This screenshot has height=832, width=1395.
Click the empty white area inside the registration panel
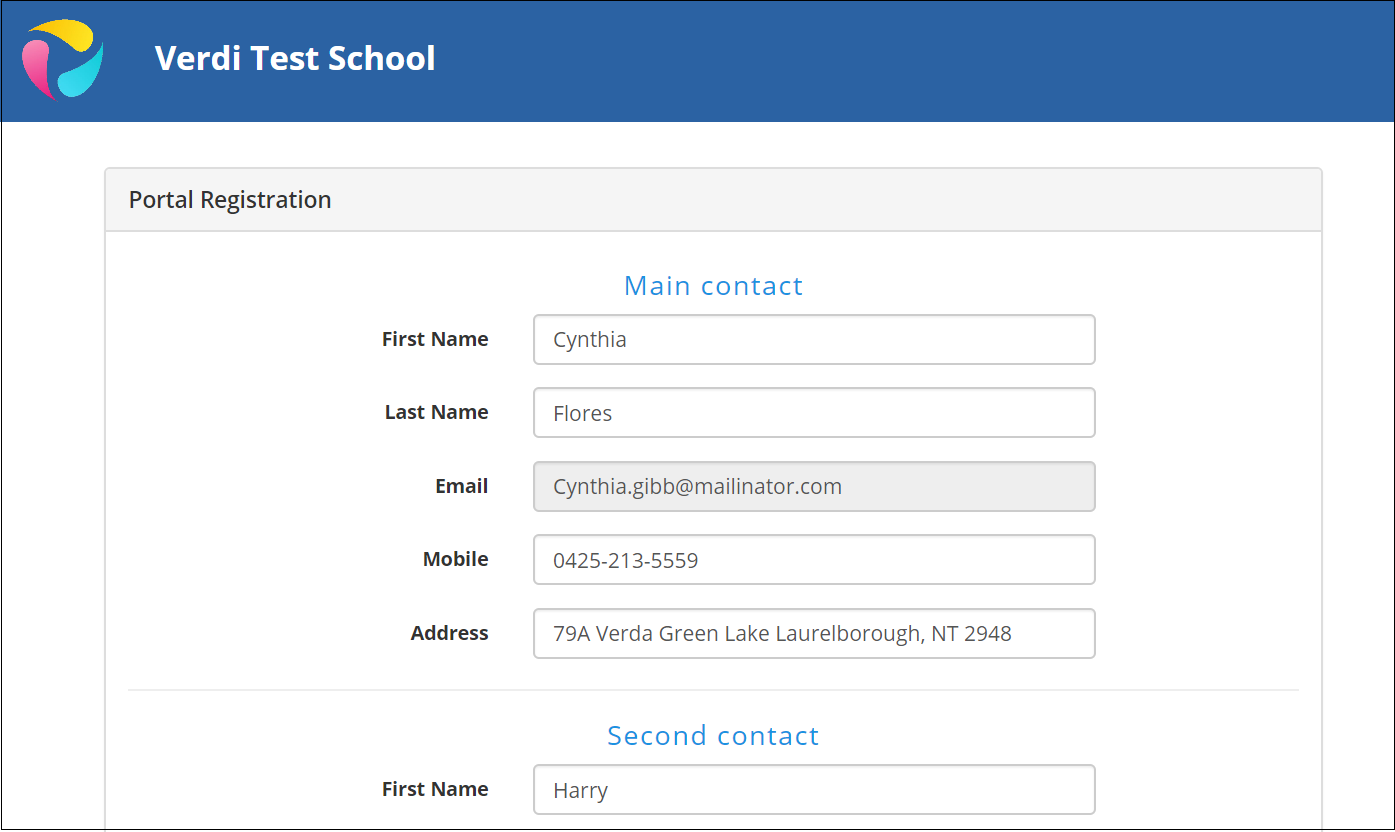coord(1200,450)
